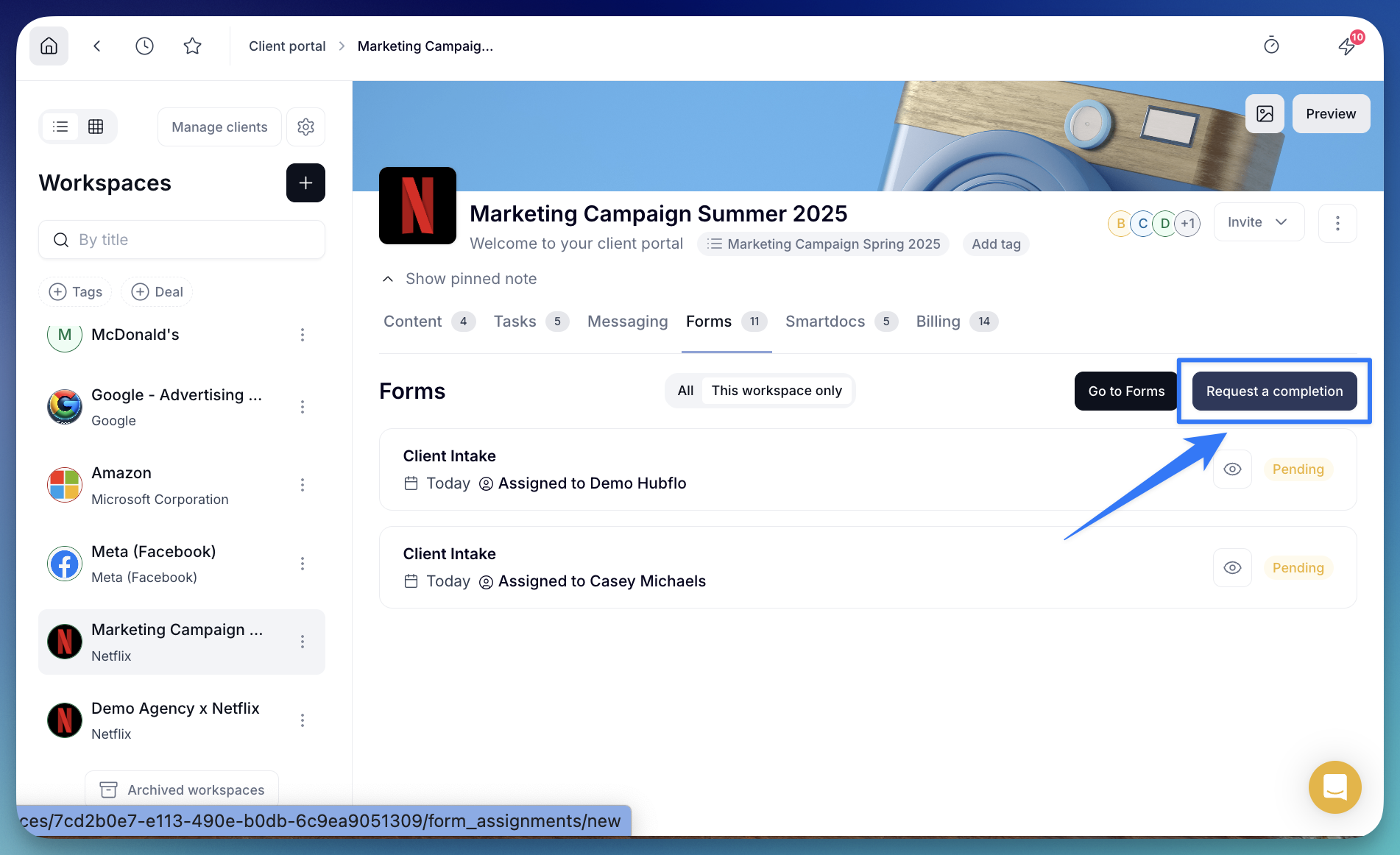Open workspace settings gear icon
Viewport: 1400px width, 855px height.
[x=305, y=127]
